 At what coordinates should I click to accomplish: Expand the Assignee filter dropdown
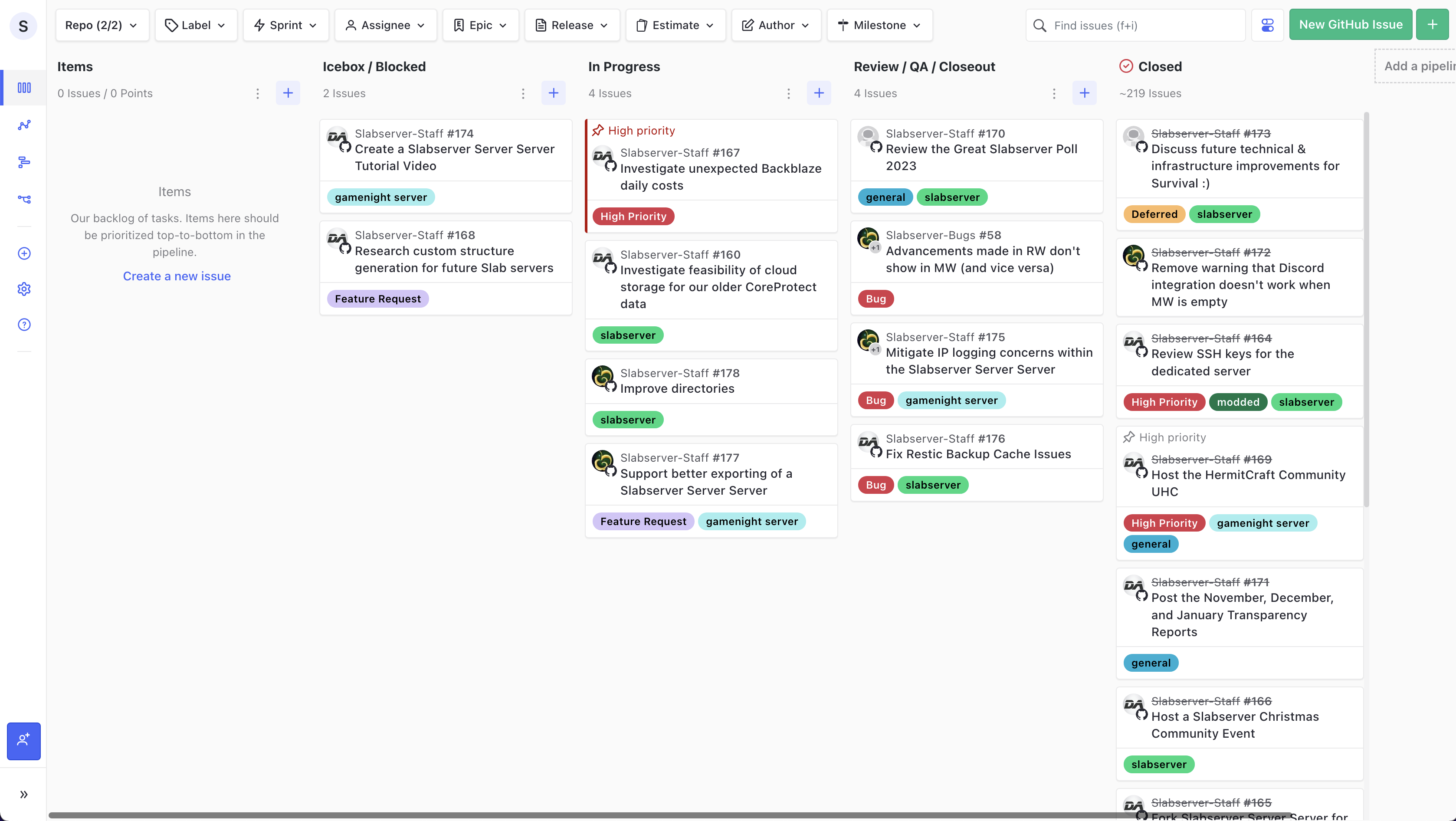386,25
